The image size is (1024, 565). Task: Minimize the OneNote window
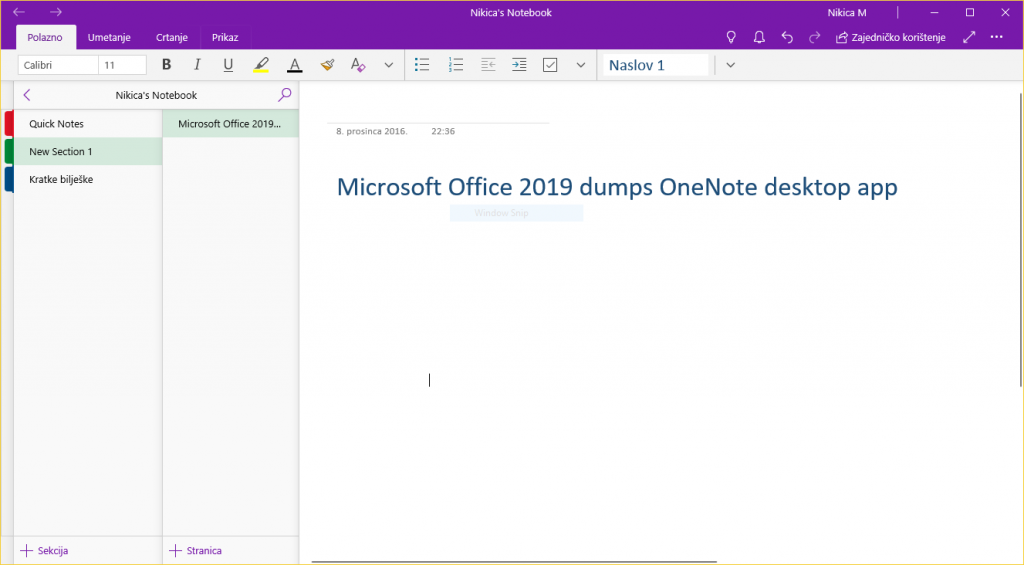pos(935,12)
